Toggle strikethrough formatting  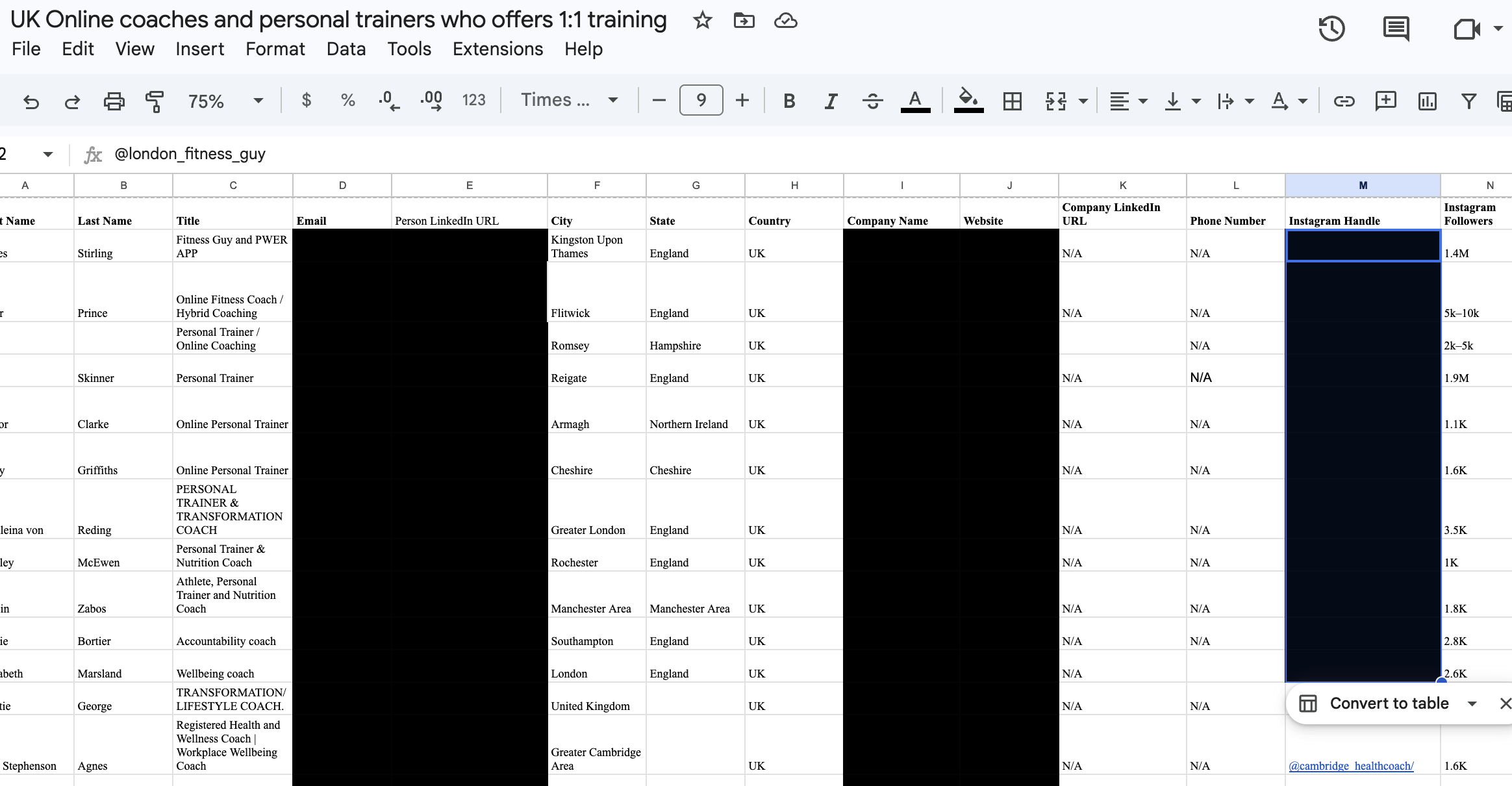click(872, 101)
